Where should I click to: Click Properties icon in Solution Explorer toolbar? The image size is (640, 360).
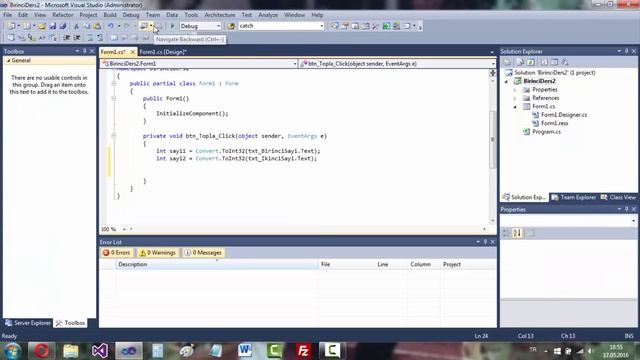coord(507,62)
